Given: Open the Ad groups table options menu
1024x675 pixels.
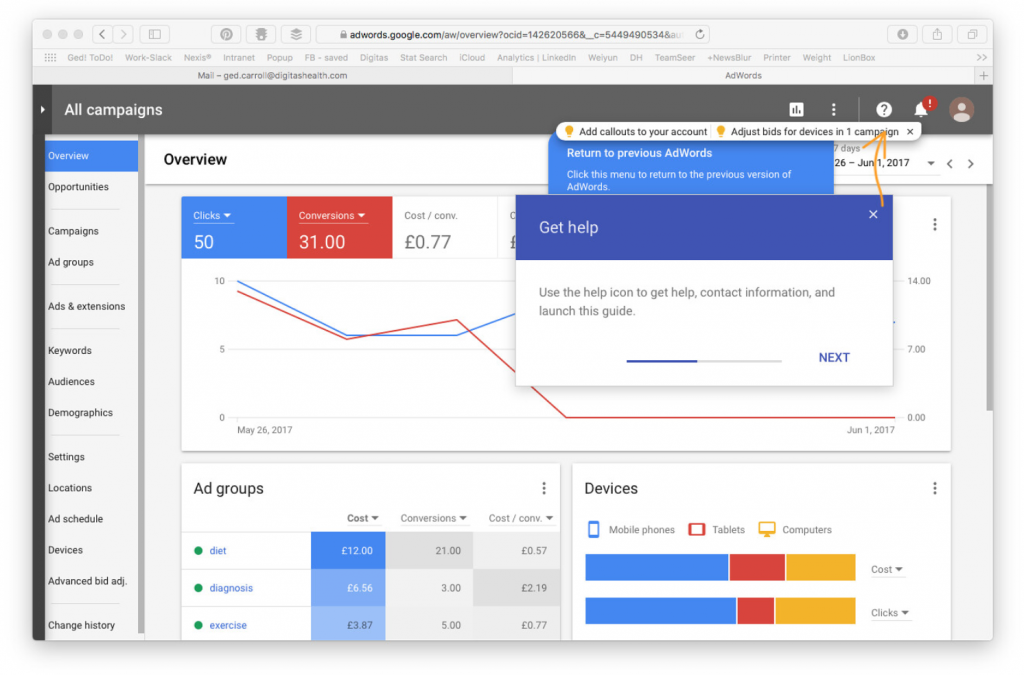Looking at the screenshot, I should pyautogui.click(x=543, y=487).
